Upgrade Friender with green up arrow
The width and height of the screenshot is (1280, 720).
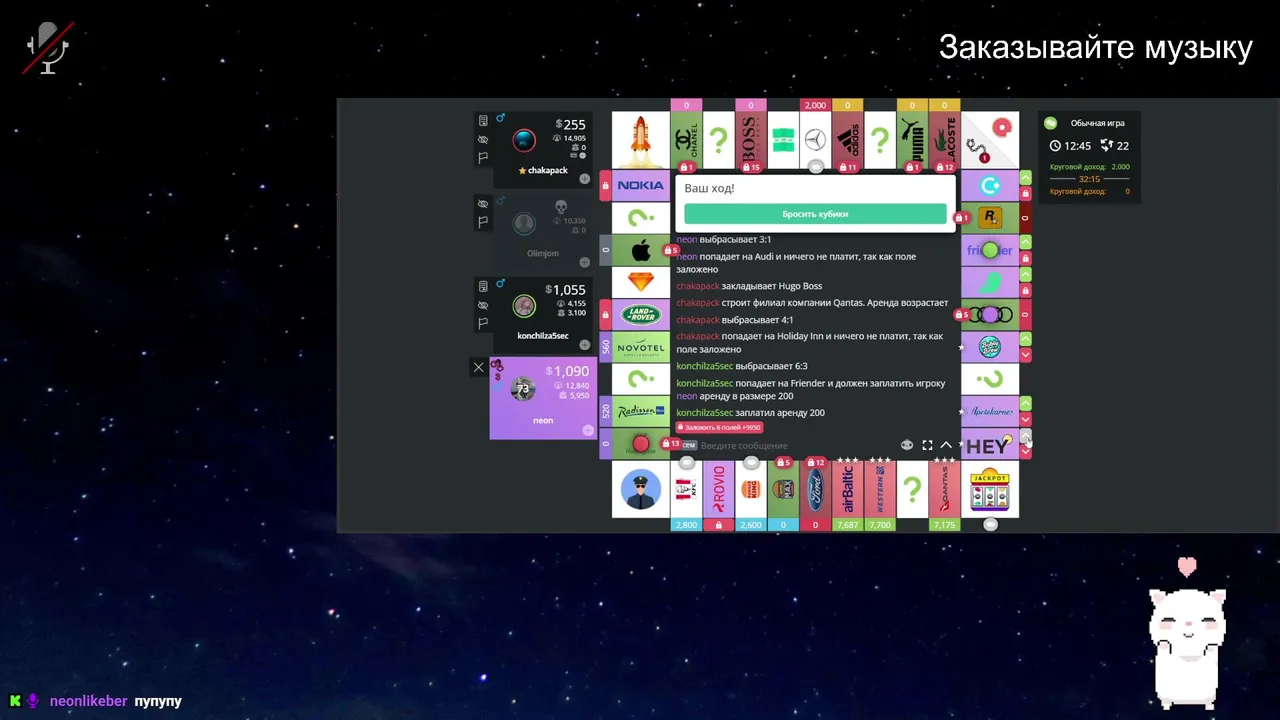[1026, 241]
